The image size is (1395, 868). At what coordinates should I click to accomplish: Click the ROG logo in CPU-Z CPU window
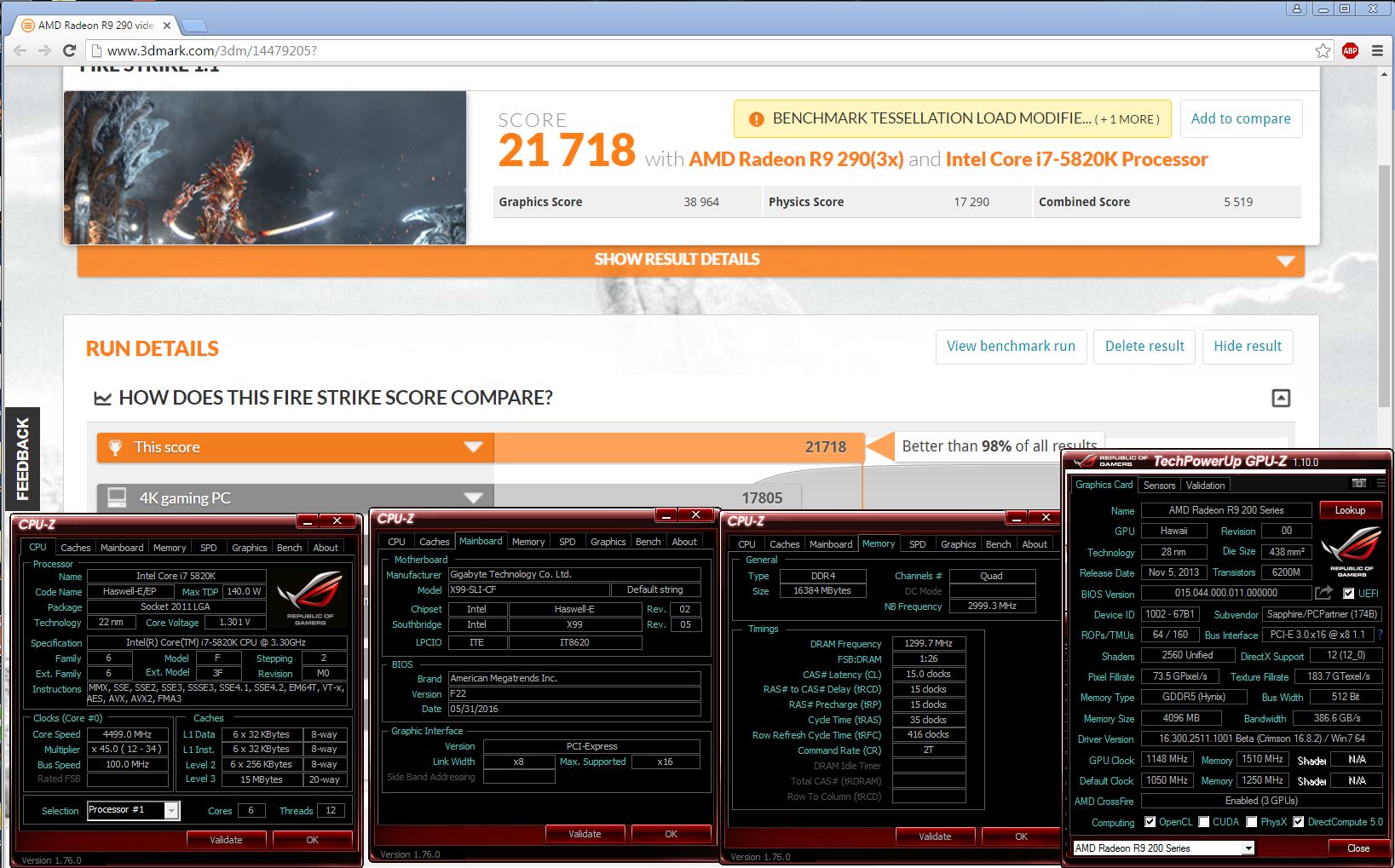tap(310, 598)
